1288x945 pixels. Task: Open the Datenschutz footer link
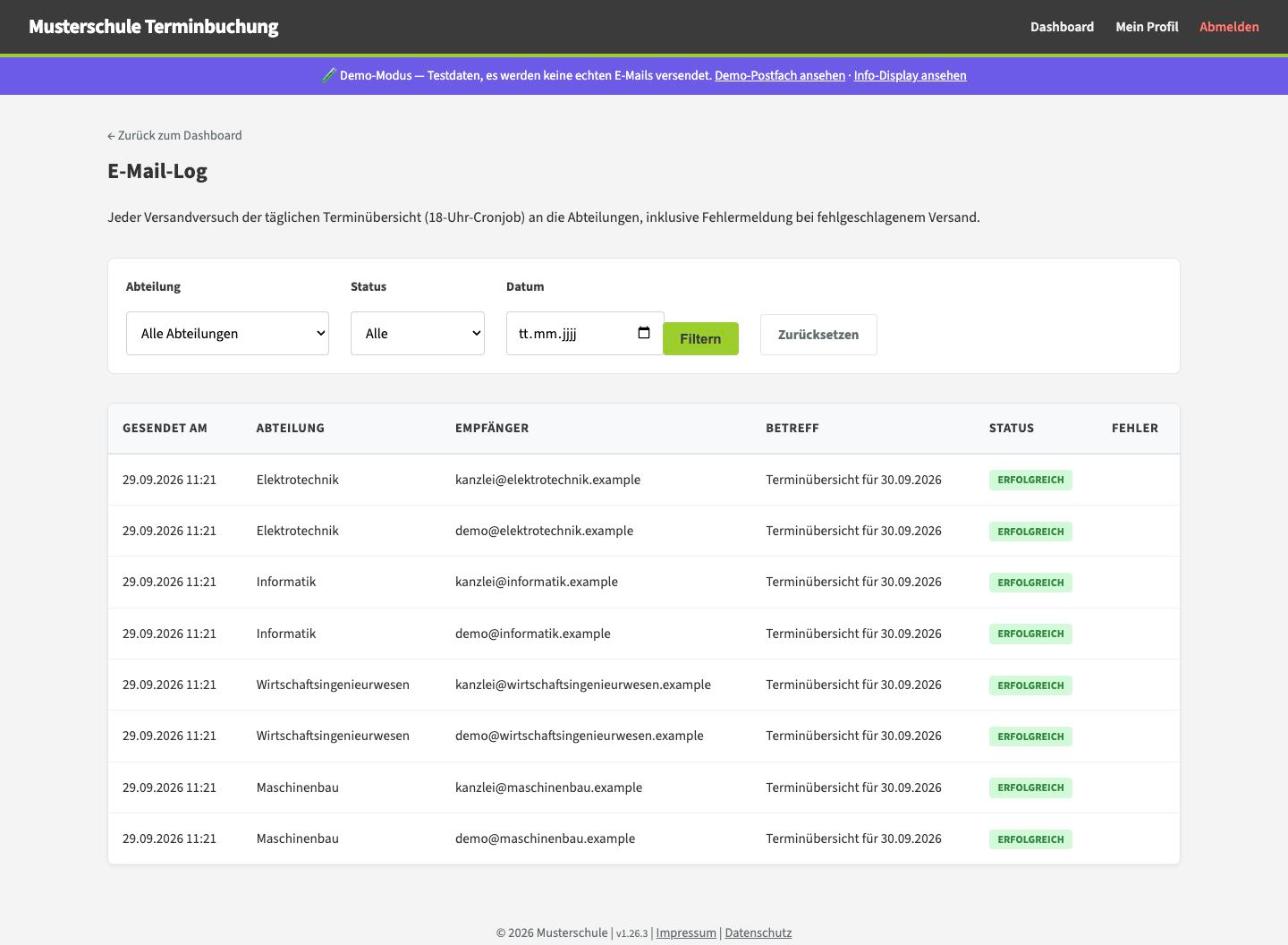tap(758, 933)
